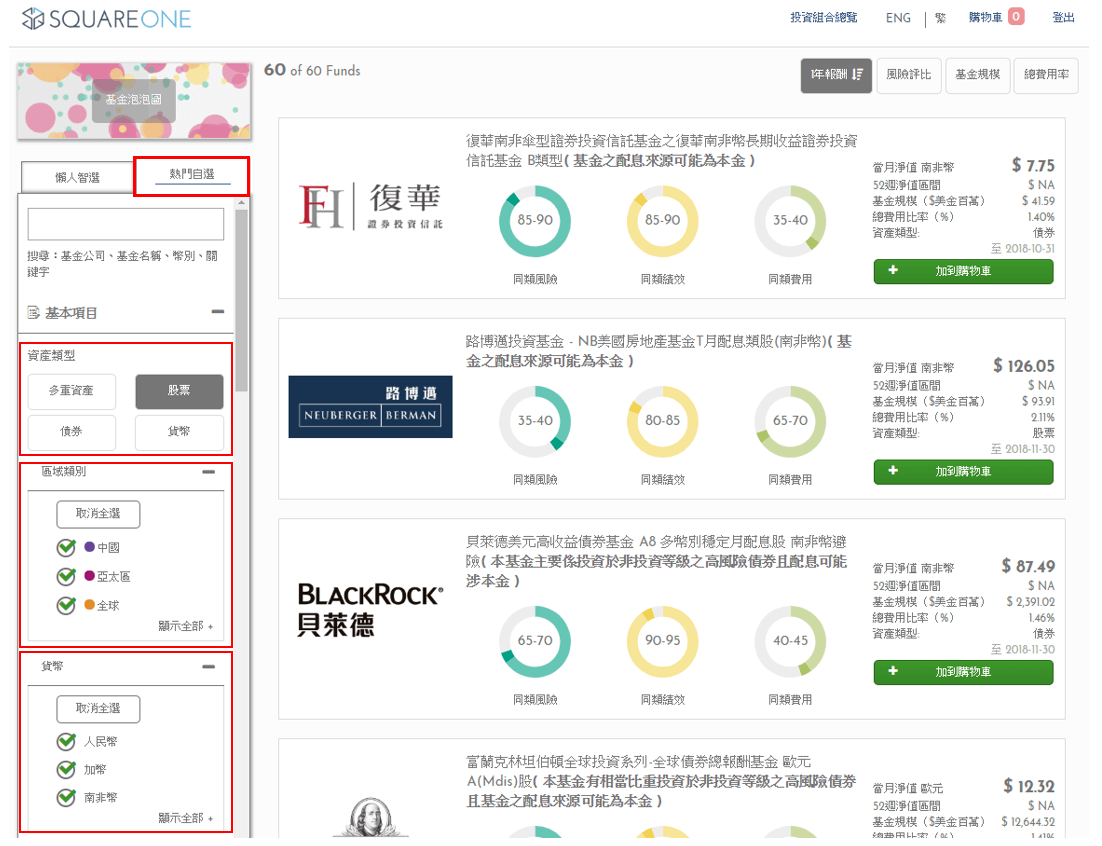
Task: Uncheck the 亞太區 region checkbox
Action: coord(66,576)
